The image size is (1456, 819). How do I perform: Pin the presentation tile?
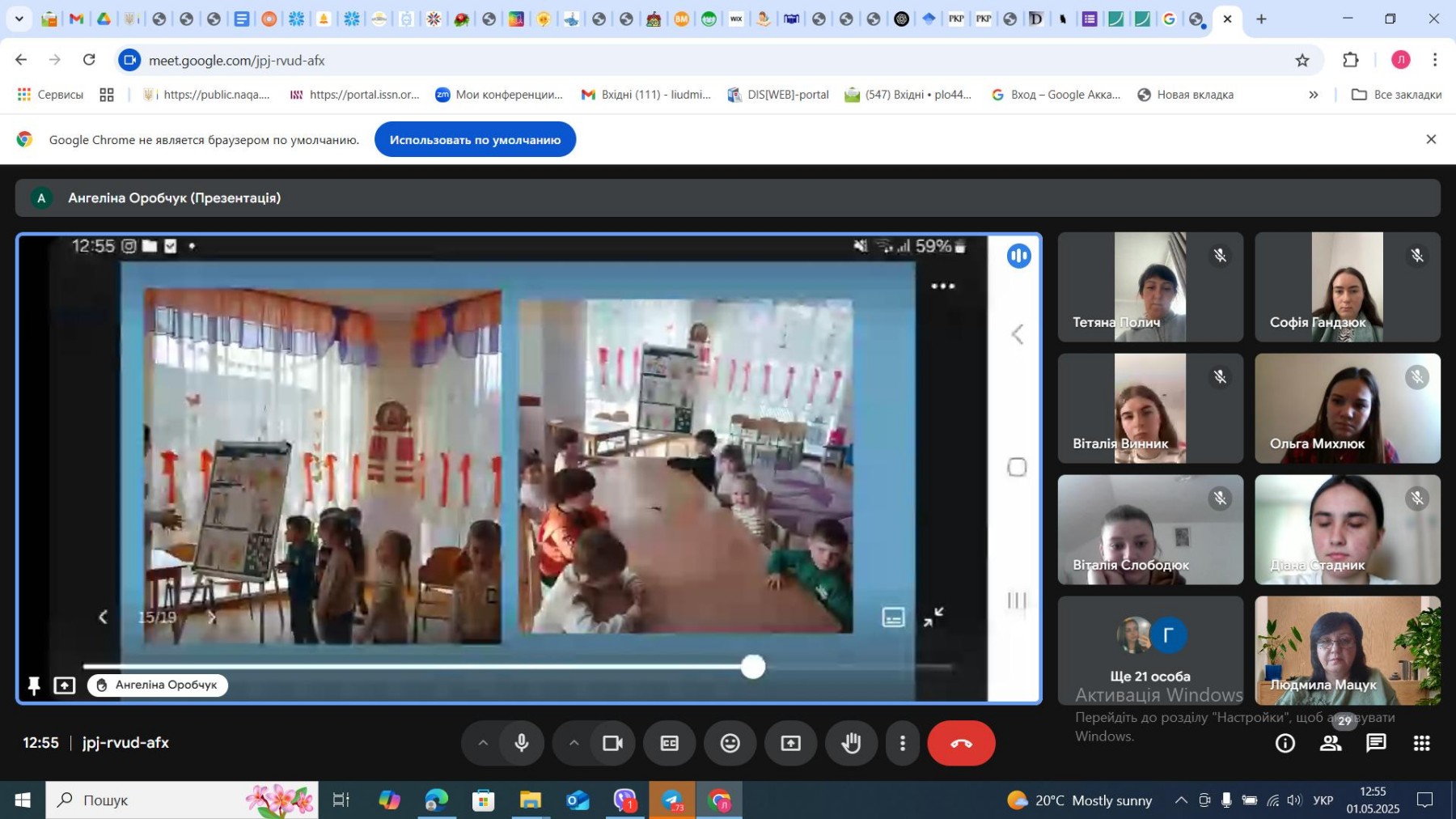coord(34,685)
